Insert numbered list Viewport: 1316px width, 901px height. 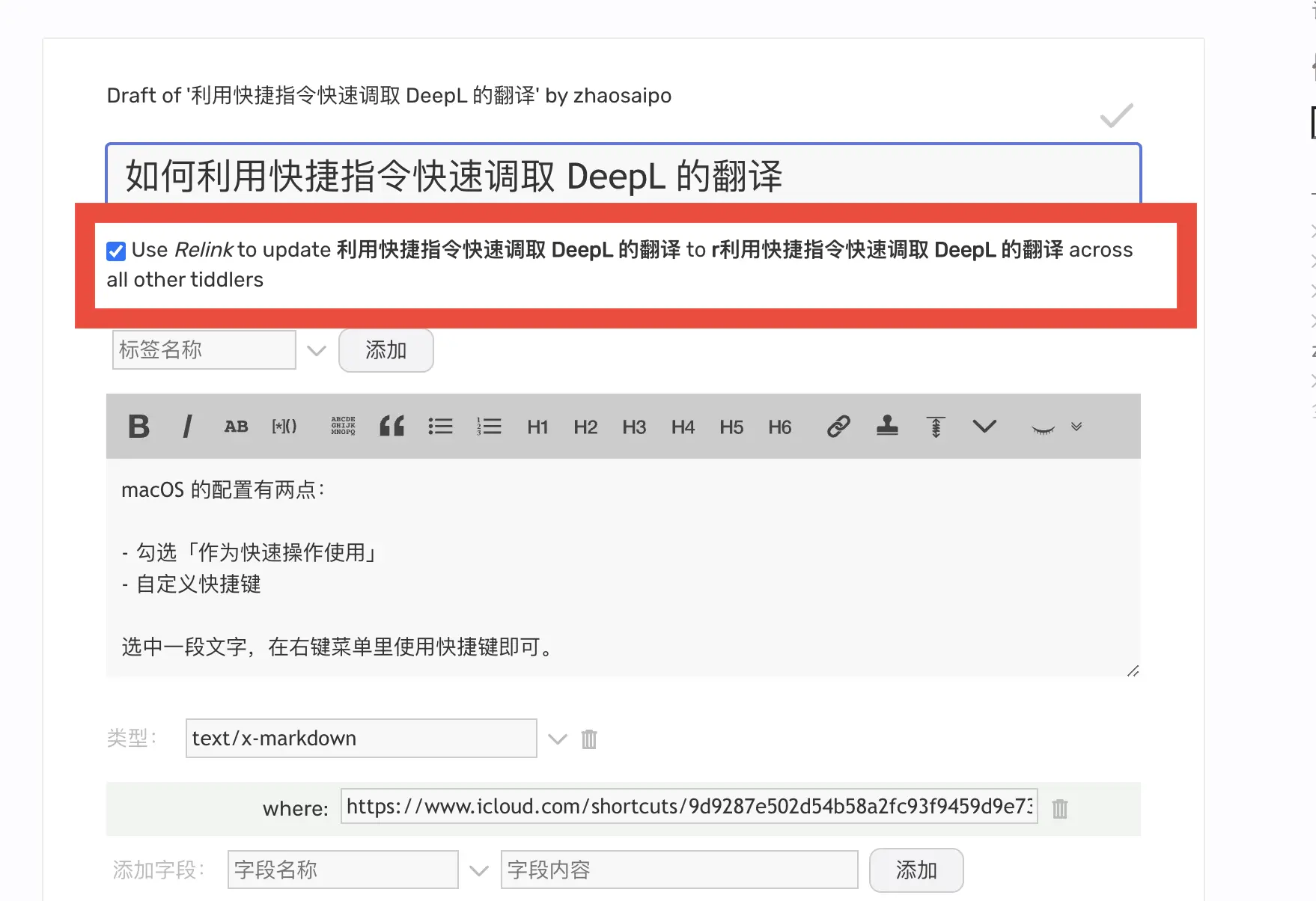(489, 427)
